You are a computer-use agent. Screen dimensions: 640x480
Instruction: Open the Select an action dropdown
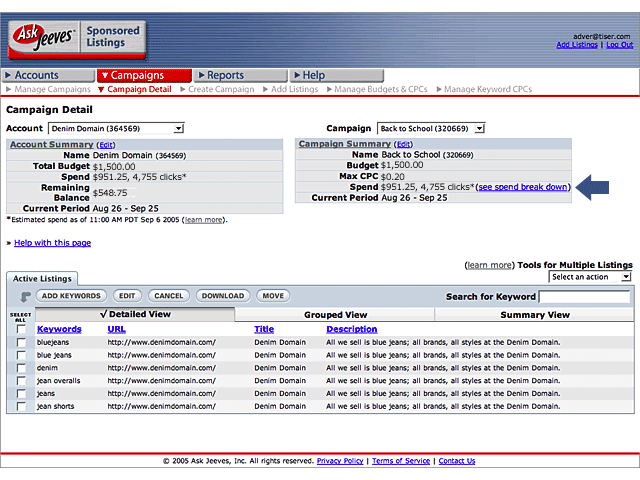pos(590,277)
